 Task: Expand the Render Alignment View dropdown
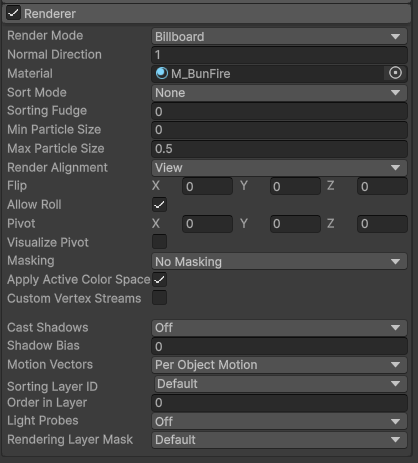[279, 168]
